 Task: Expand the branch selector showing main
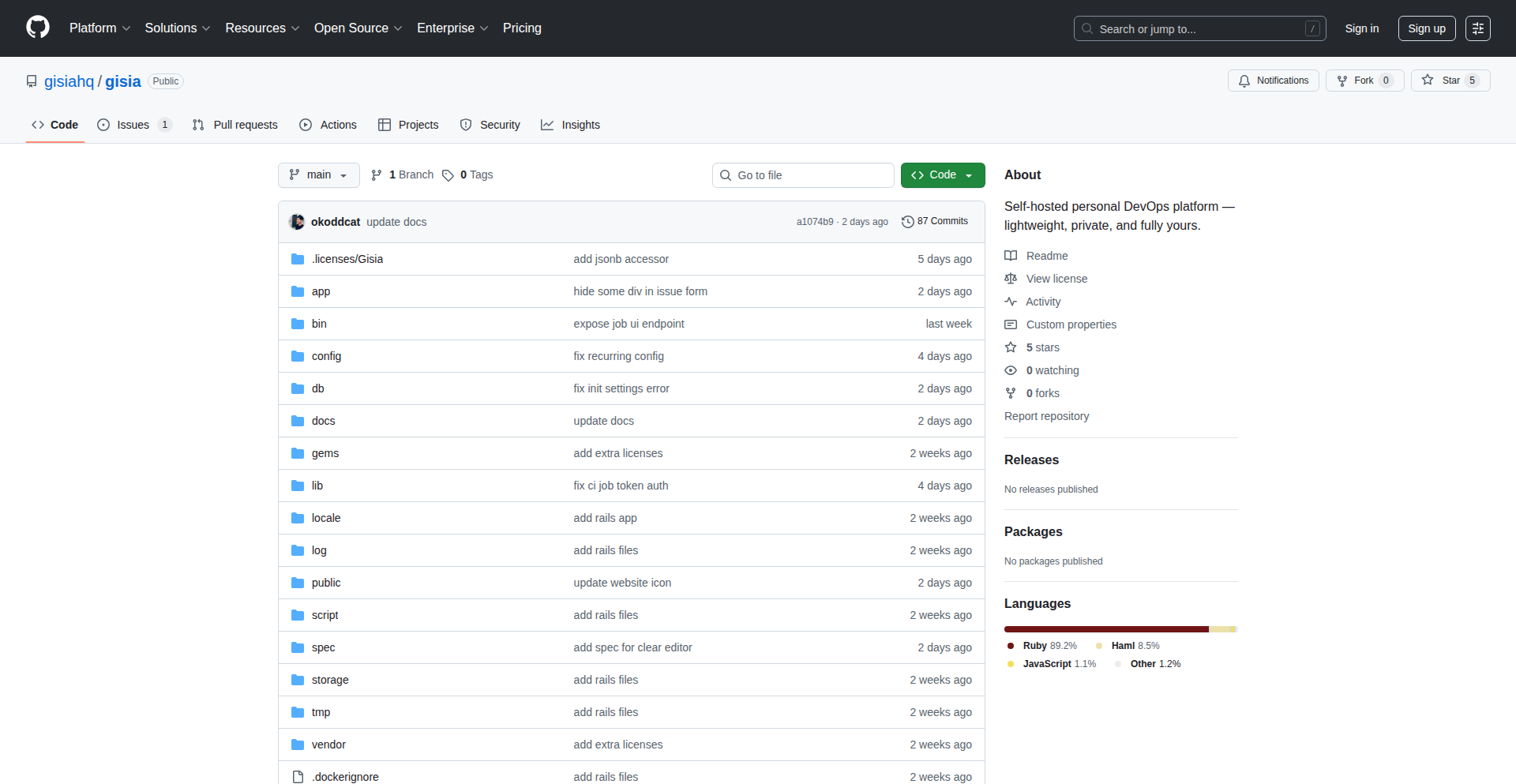click(319, 174)
